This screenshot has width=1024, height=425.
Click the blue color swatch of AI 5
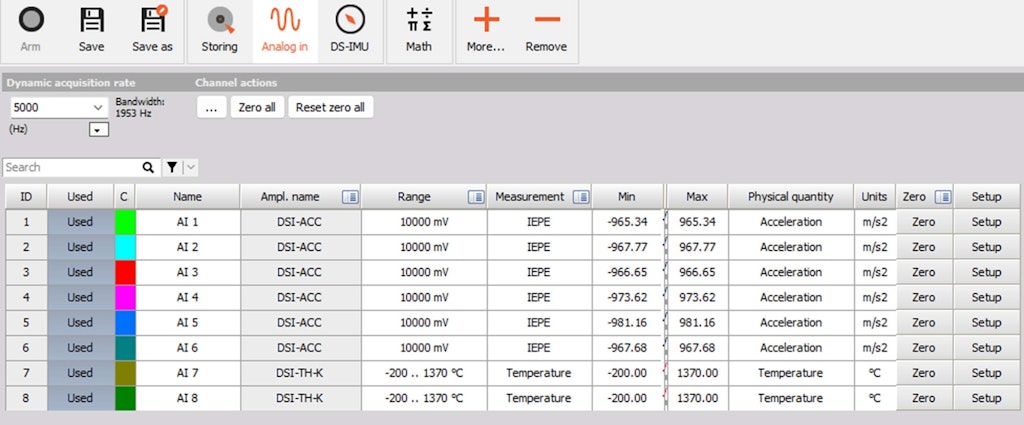125,323
